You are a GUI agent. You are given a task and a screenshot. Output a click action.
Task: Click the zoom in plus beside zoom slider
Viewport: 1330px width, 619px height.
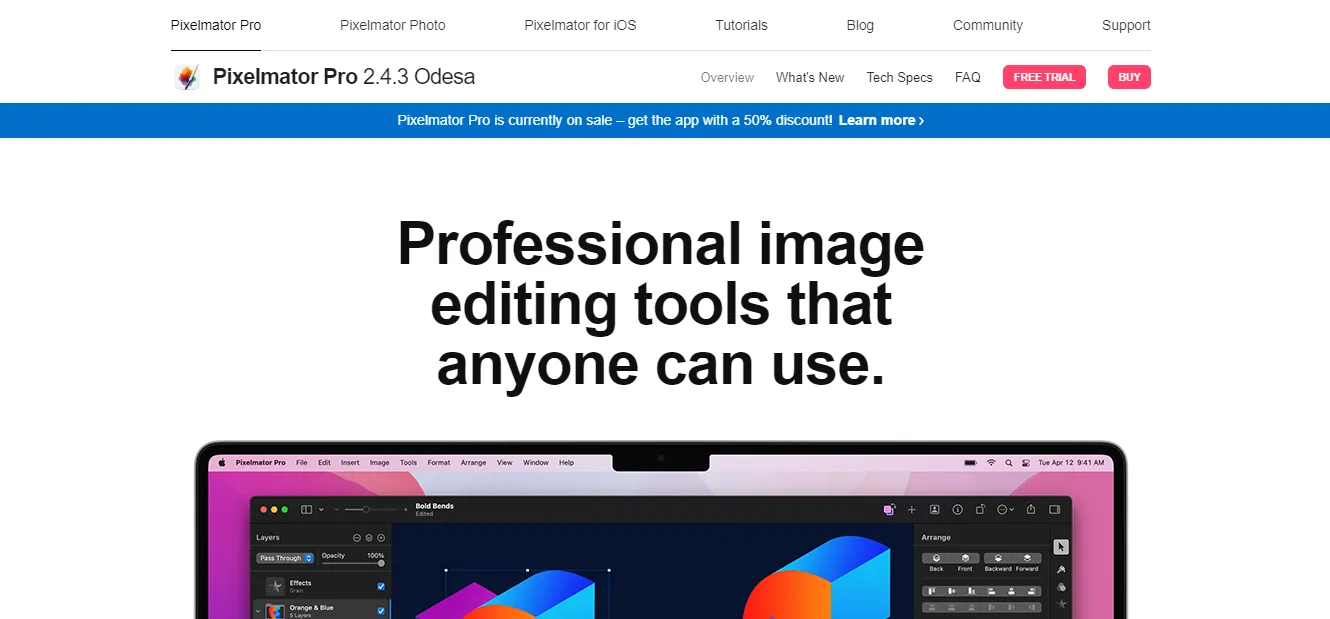pyautogui.click(x=405, y=509)
